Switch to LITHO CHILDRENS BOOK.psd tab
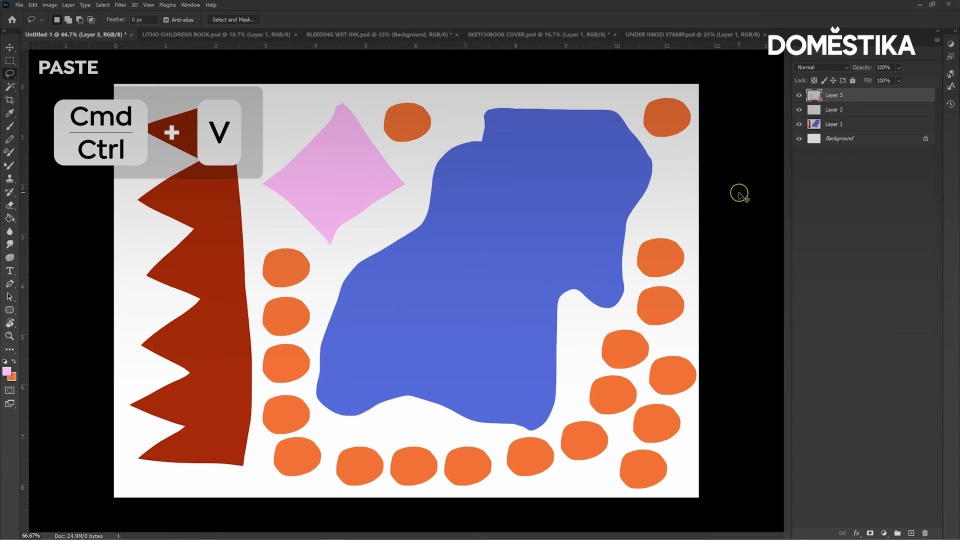Screen dimensions: 960x540 [215, 34]
